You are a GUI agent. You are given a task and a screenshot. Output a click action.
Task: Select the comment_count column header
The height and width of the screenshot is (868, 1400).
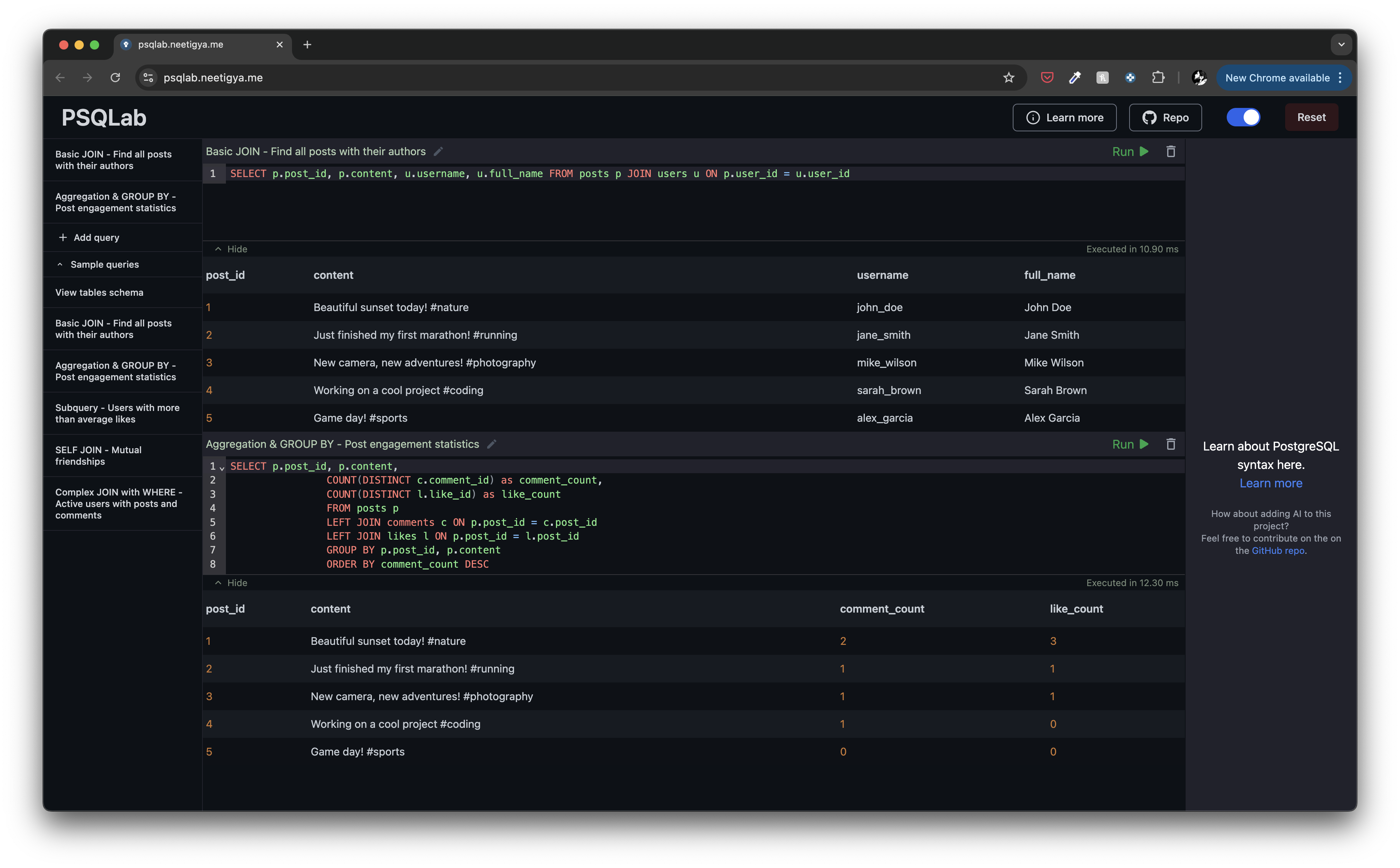[881, 608]
